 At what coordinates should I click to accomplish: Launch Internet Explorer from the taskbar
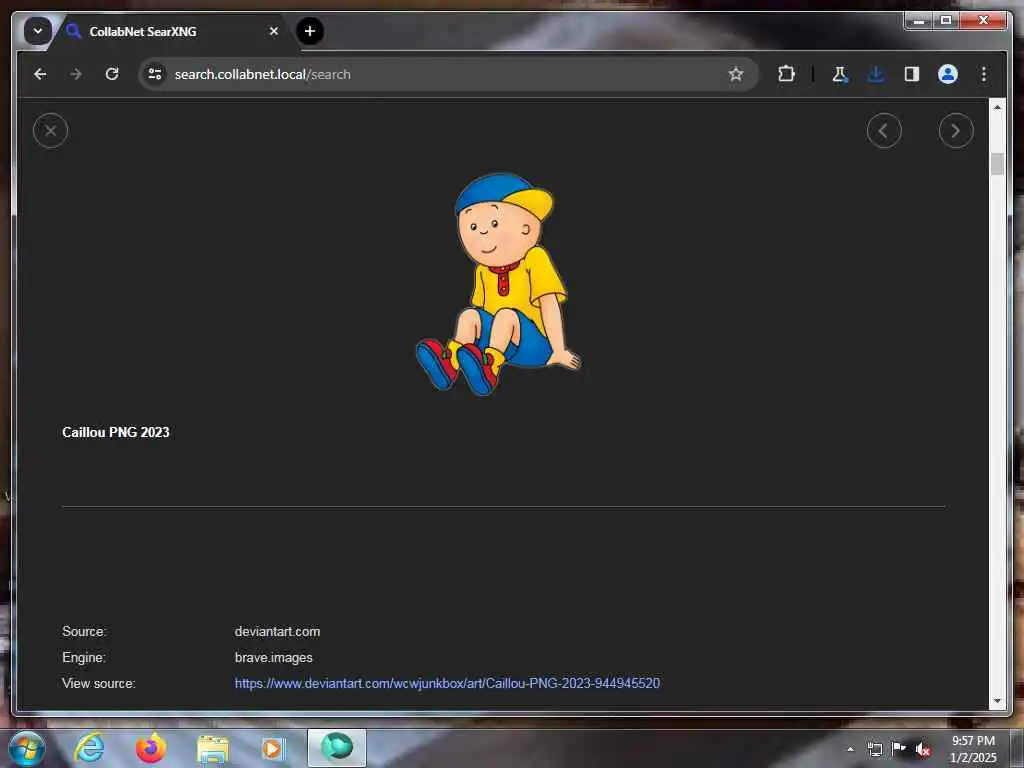tap(89, 748)
